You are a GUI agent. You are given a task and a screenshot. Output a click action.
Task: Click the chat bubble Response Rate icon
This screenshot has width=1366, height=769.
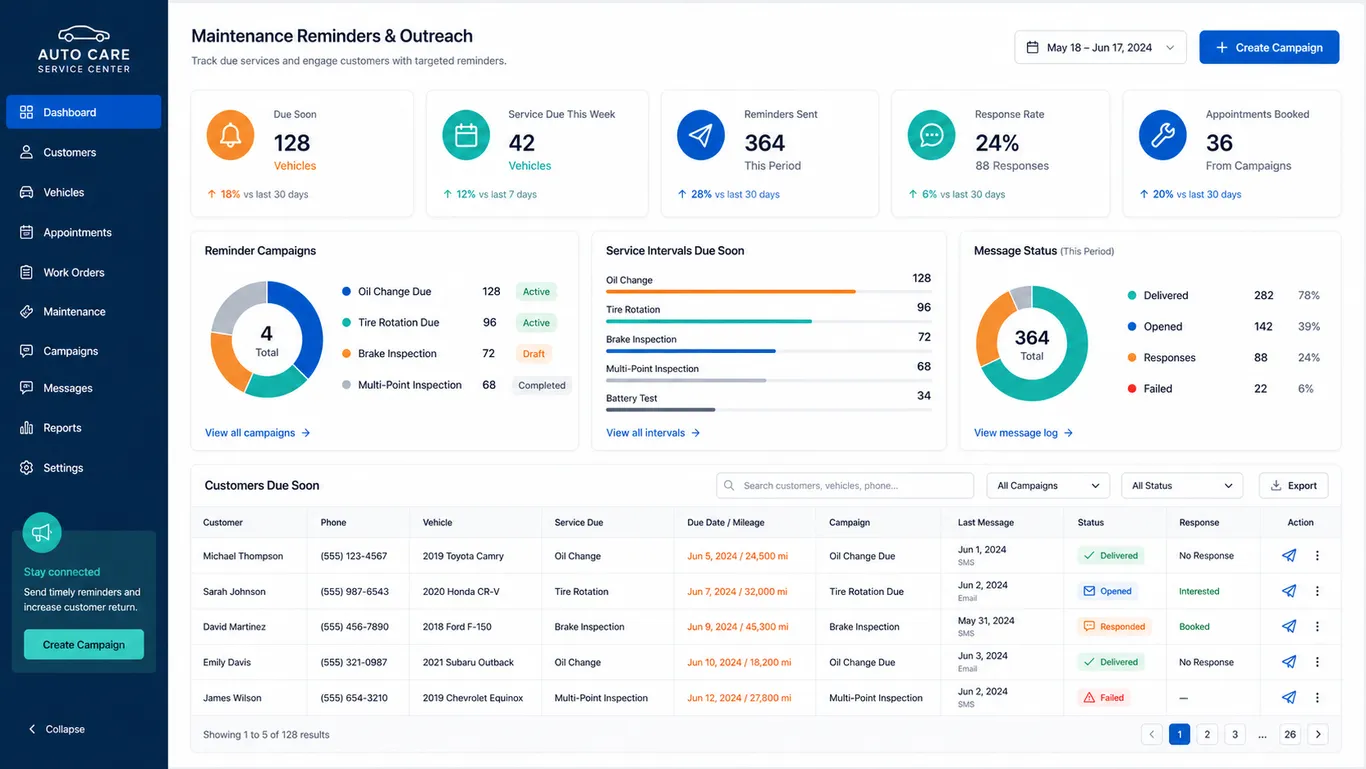coord(932,136)
